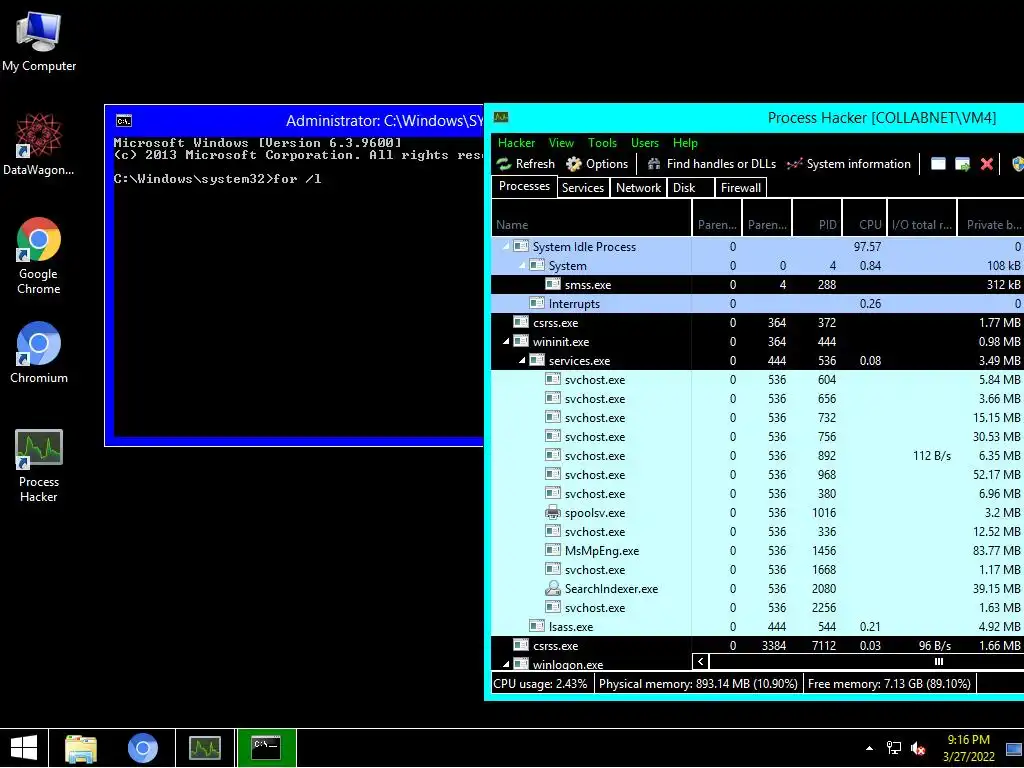Select the Interrupts row
1024x768 pixels.
click(x=758, y=303)
